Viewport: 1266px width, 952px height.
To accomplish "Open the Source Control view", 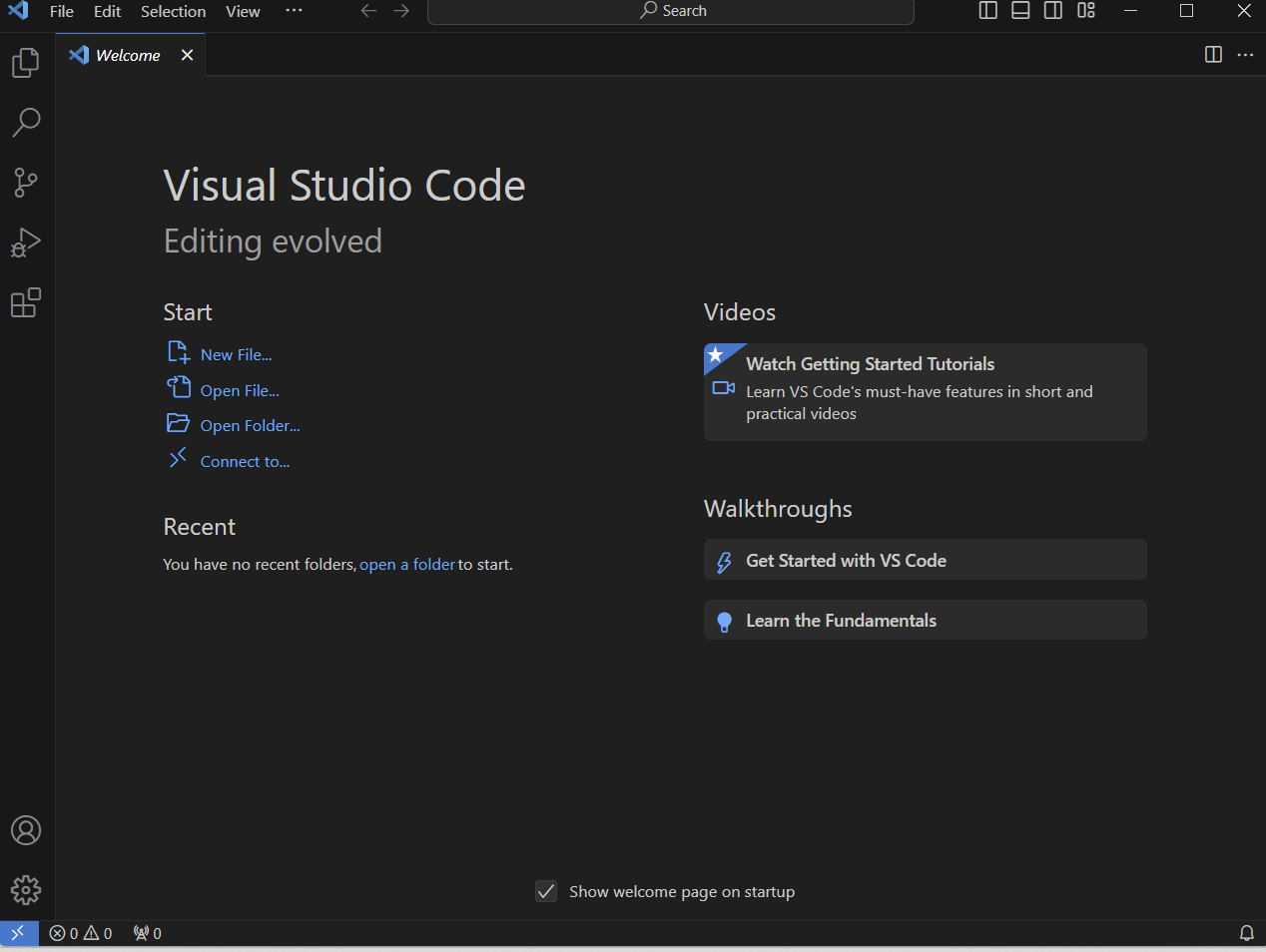I will (x=26, y=183).
